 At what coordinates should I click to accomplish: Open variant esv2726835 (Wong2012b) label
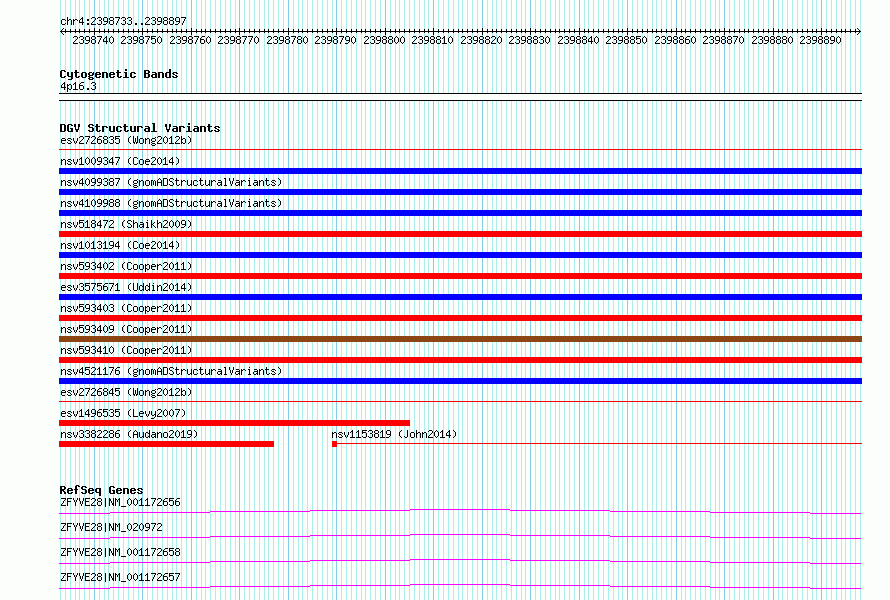(126, 140)
